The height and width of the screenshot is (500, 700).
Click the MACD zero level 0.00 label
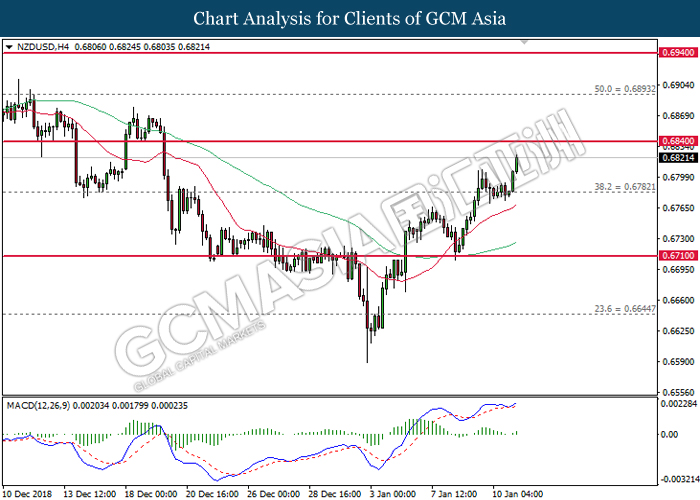669,434
